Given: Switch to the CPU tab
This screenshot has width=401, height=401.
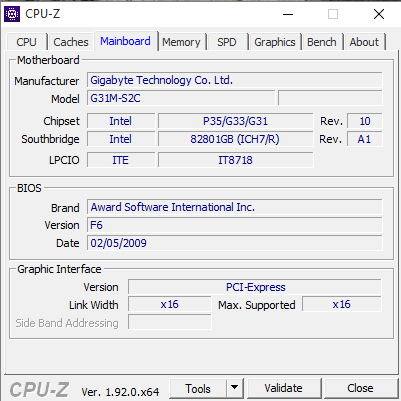Looking at the screenshot, I should click(x=26, y=42).
